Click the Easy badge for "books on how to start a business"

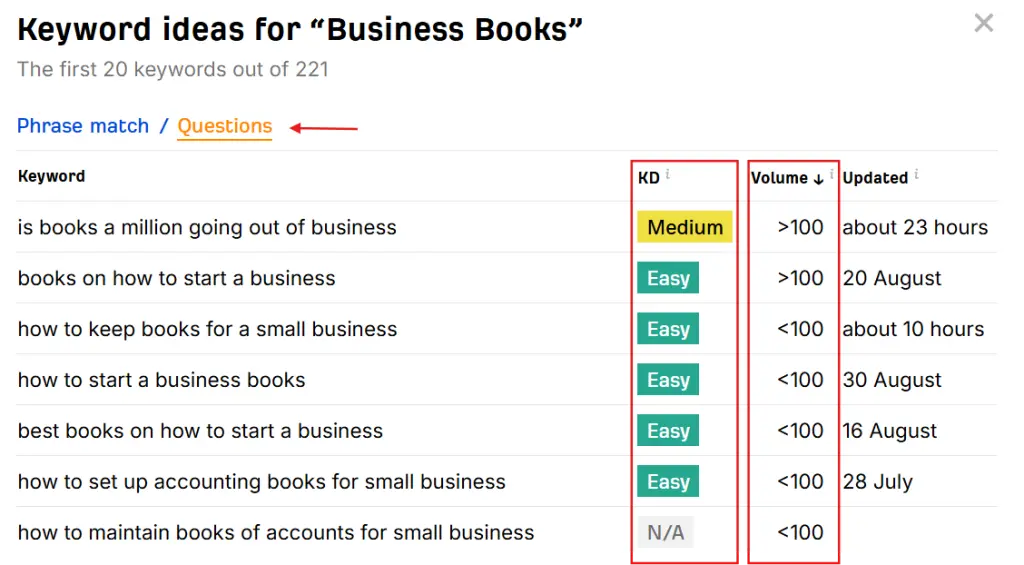click(x=668, y=278)
